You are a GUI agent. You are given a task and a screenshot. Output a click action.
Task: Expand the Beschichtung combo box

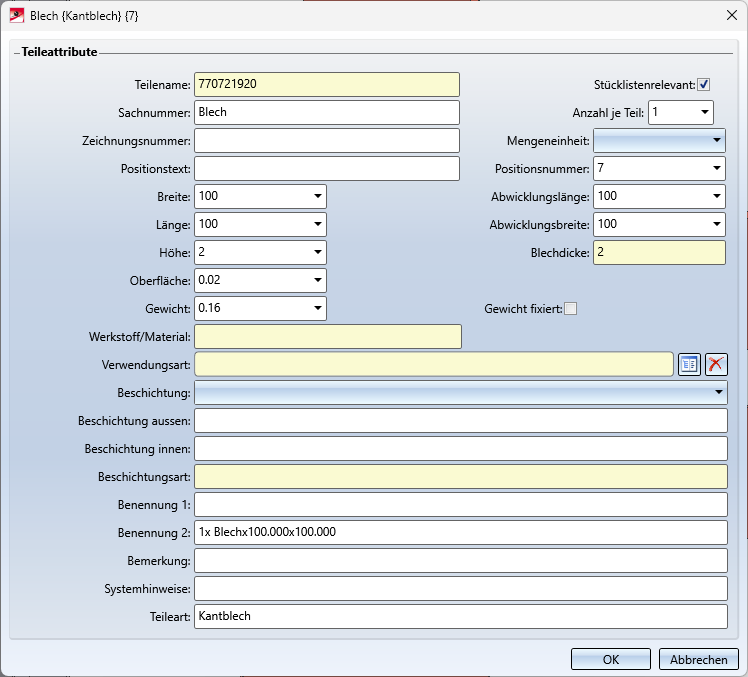(717, 393)
